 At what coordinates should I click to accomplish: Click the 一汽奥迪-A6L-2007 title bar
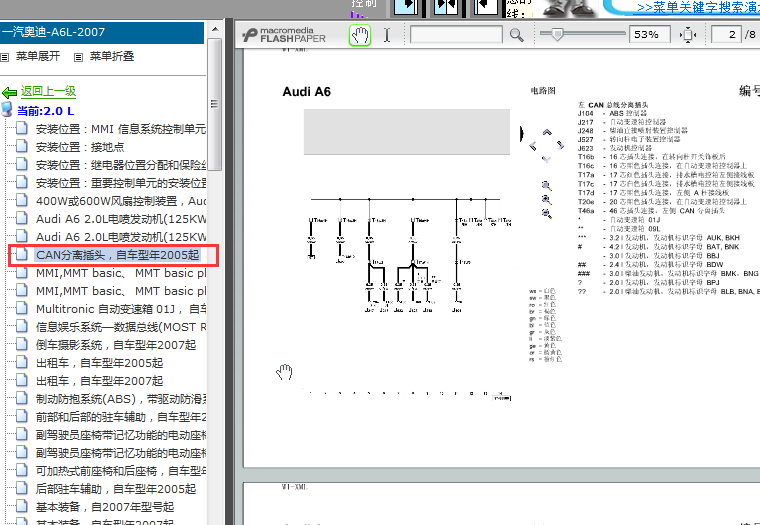click(102, 32)
